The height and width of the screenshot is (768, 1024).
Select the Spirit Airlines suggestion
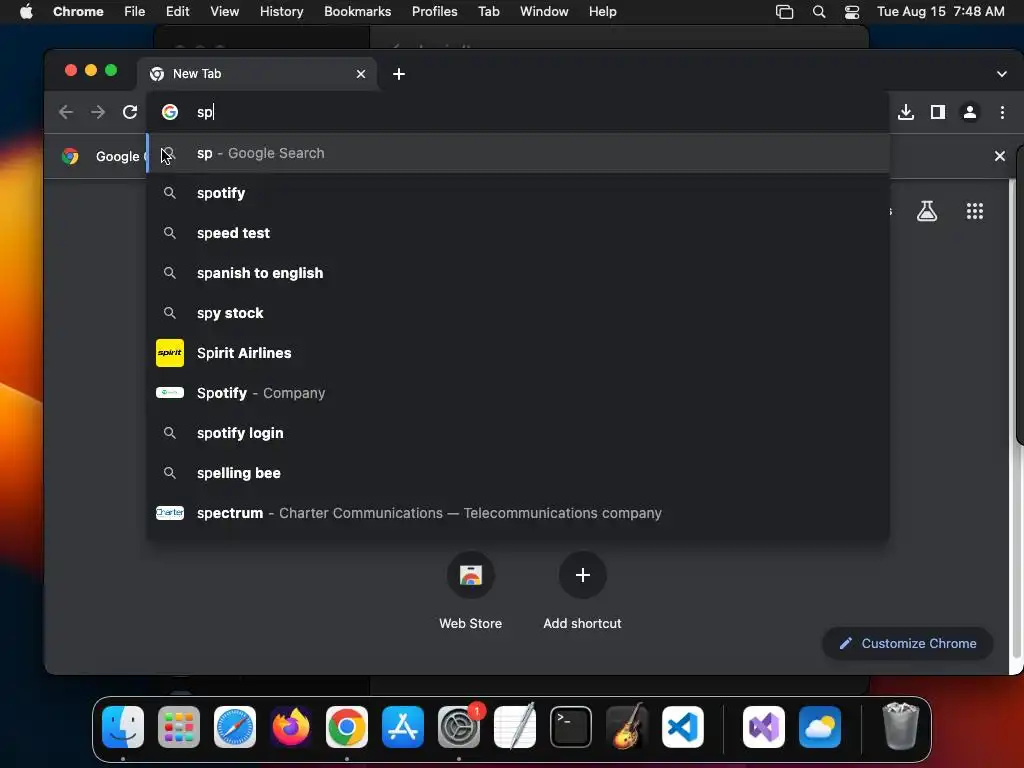(x=517, y=353)
